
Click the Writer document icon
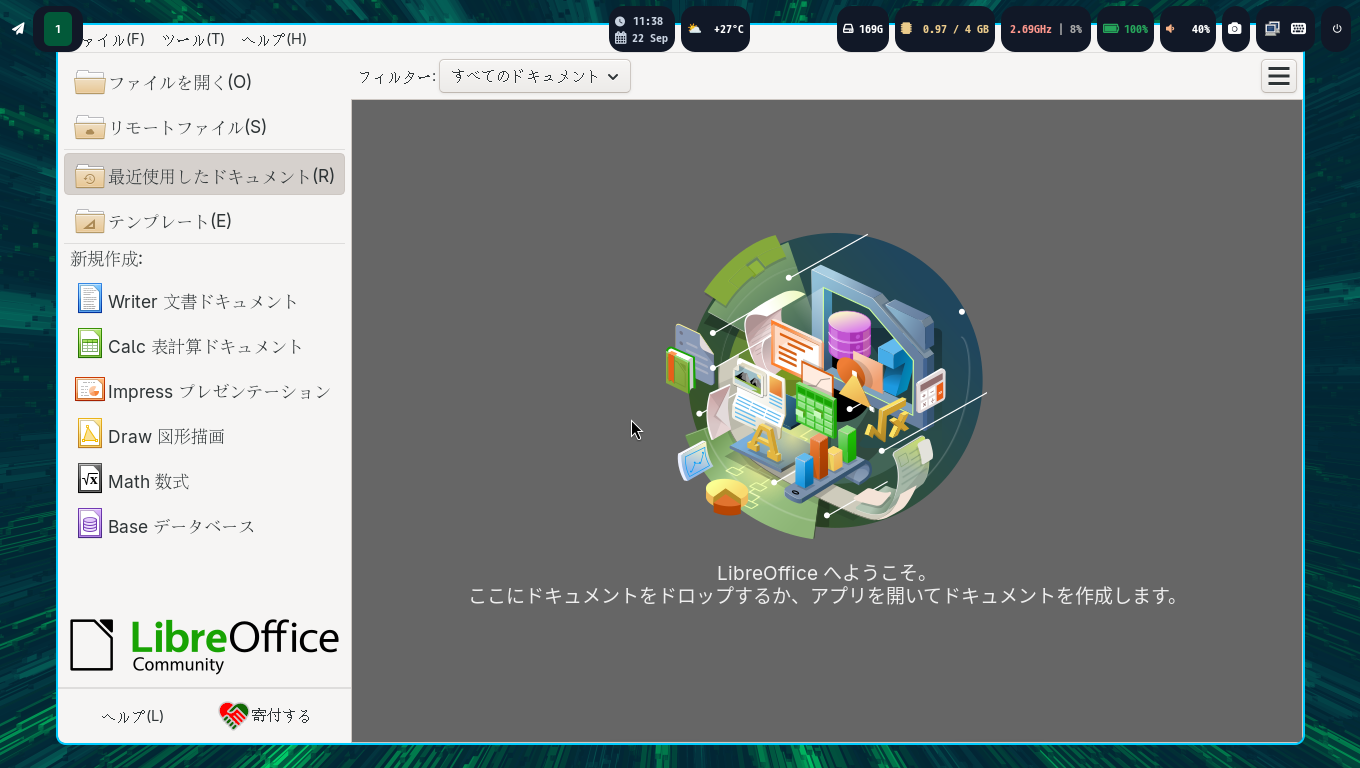pos(90,299)
